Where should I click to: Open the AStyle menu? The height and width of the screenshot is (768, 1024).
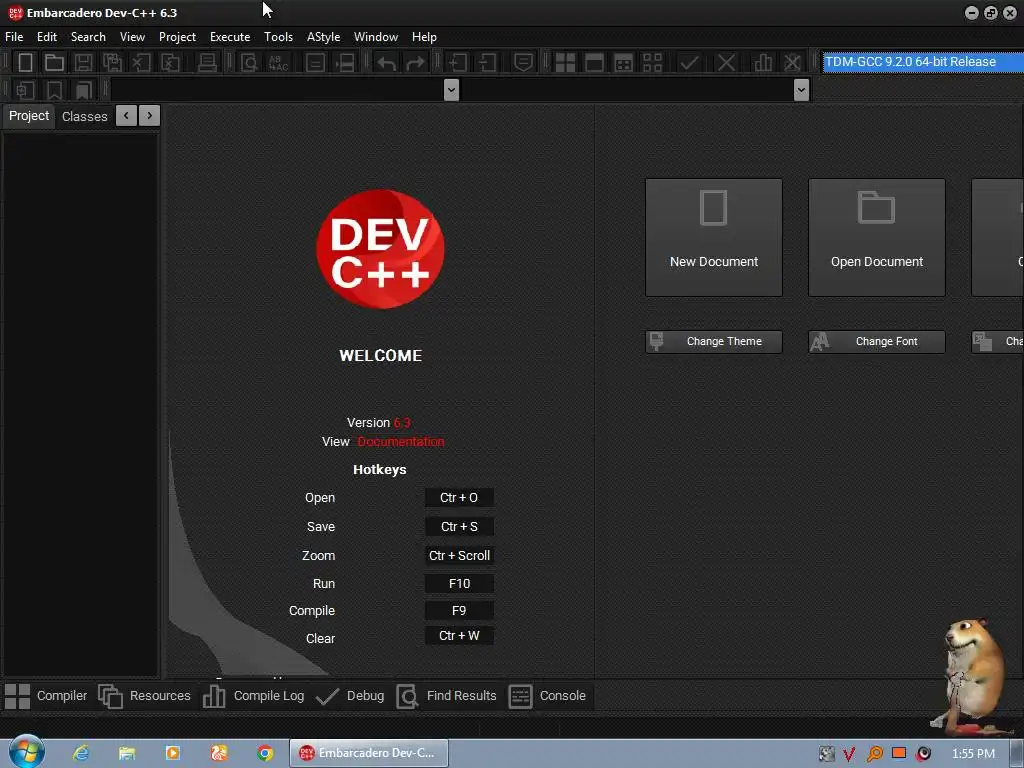coord(323,37)
